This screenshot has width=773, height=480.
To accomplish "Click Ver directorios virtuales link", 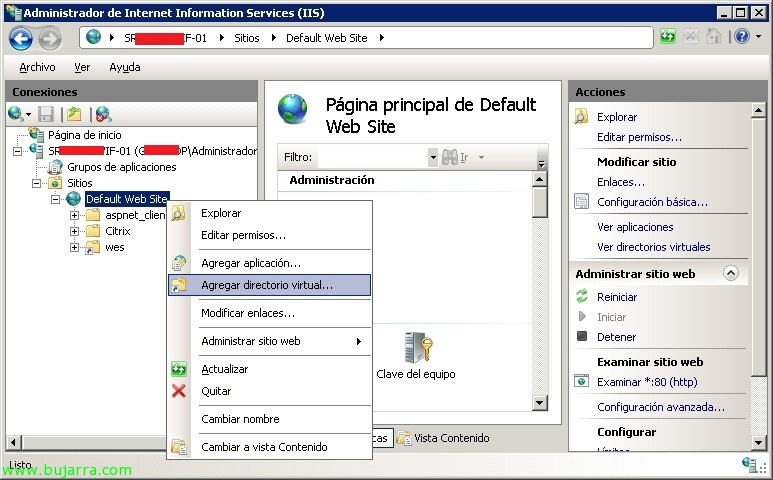I will (x=654, y=247).
